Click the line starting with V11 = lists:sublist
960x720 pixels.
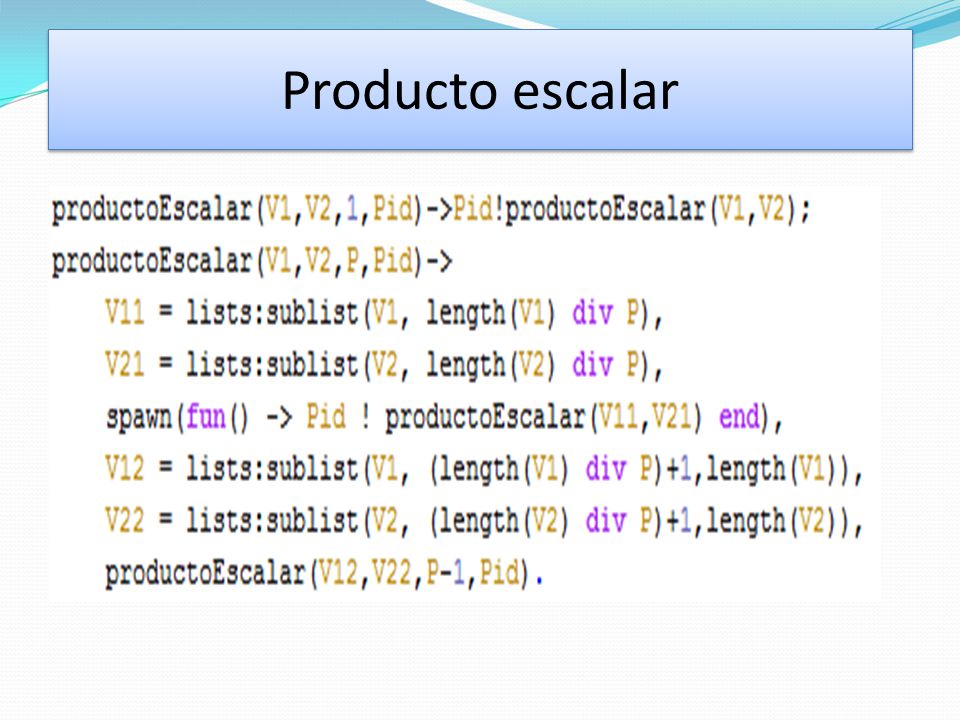(x=383, y=313)
